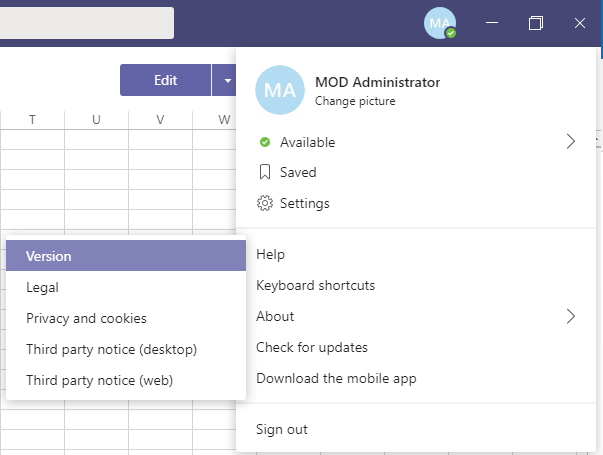Open Third party notice (web)

tap(126, 380)
